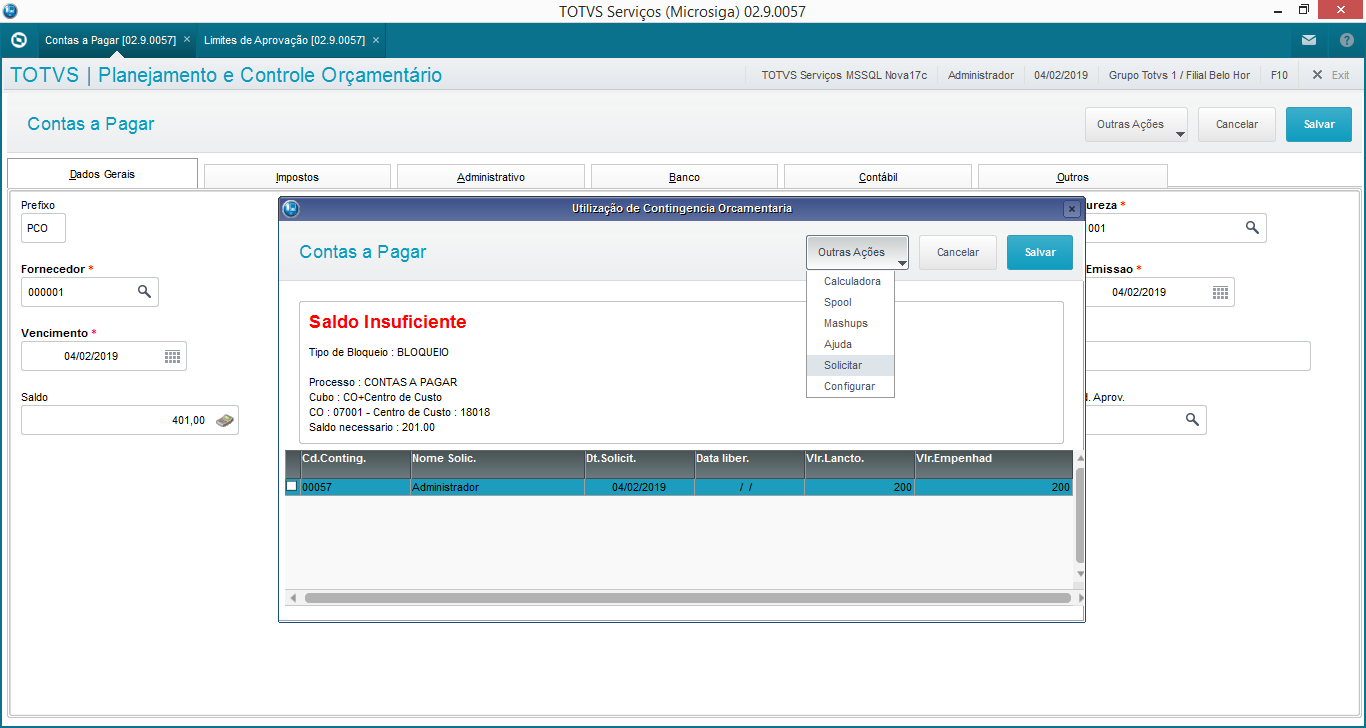Choose Solicitar from the menu
The width and height of the screenshot is (1366, 728).
[850, 365]
